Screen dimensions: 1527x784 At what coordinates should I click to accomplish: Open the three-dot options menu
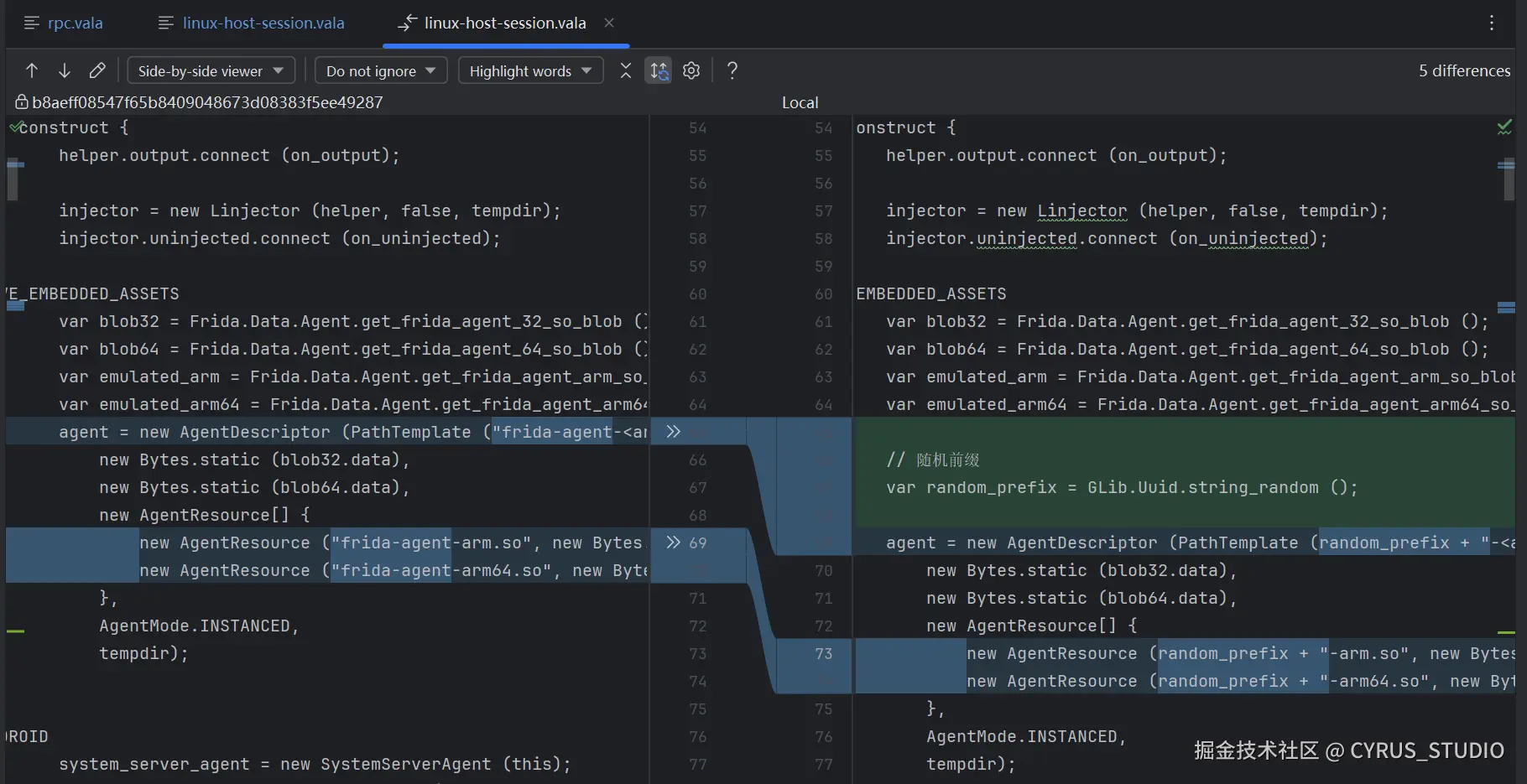(1491, 23)
